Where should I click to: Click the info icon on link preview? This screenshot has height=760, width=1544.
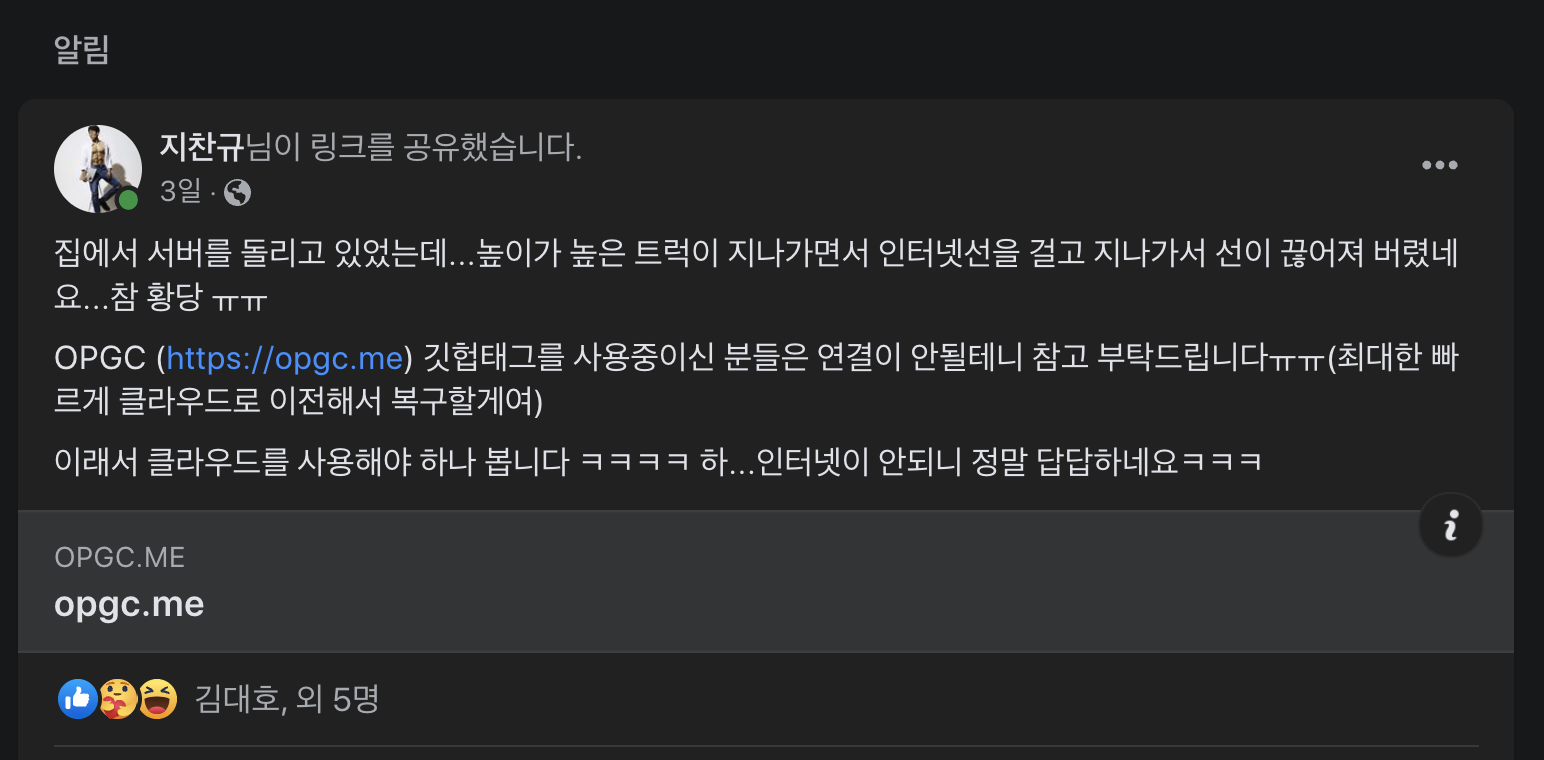point(1451,525)
